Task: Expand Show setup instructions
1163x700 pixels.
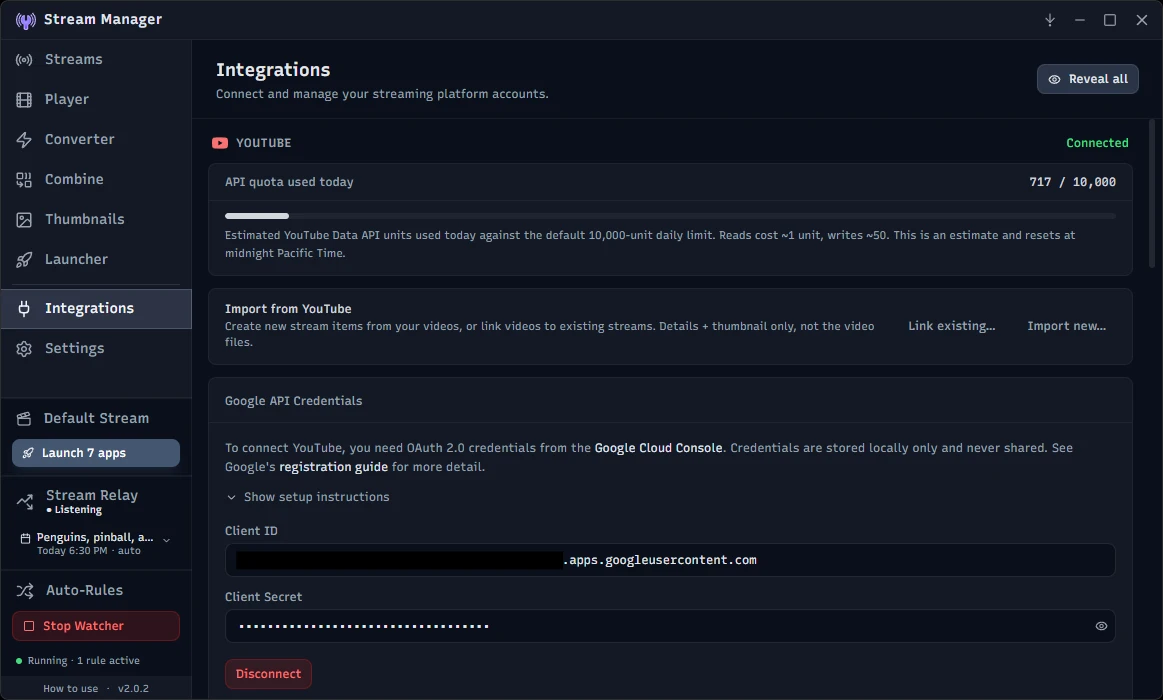Action: tap(308, 497)
